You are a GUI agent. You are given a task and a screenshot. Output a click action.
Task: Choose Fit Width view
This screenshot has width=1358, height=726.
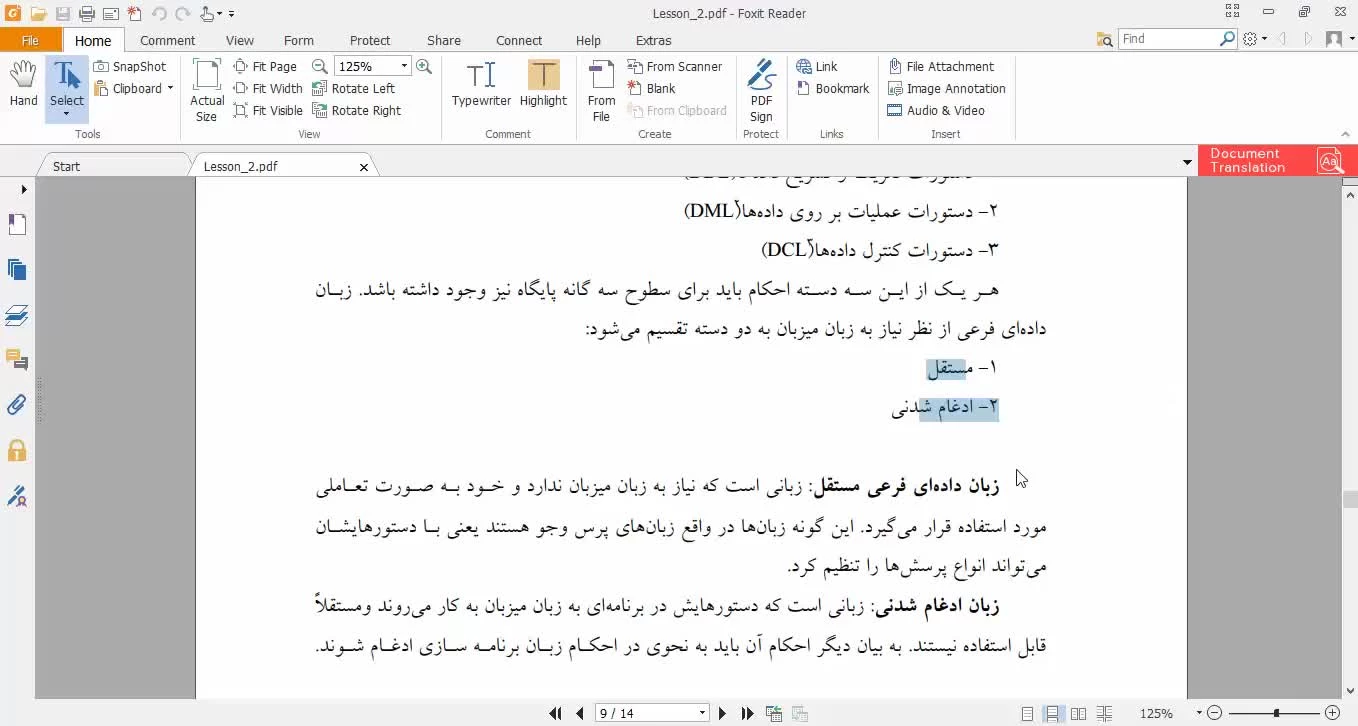[268, 88]
